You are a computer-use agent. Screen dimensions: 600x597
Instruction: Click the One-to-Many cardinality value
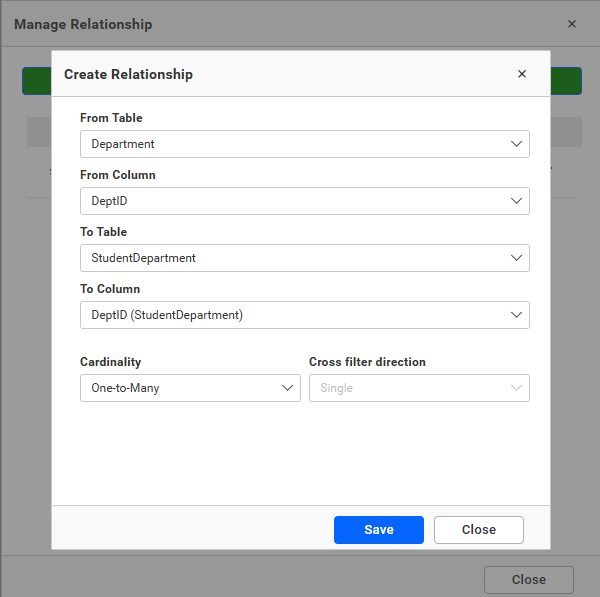click(x=125, y=388)
